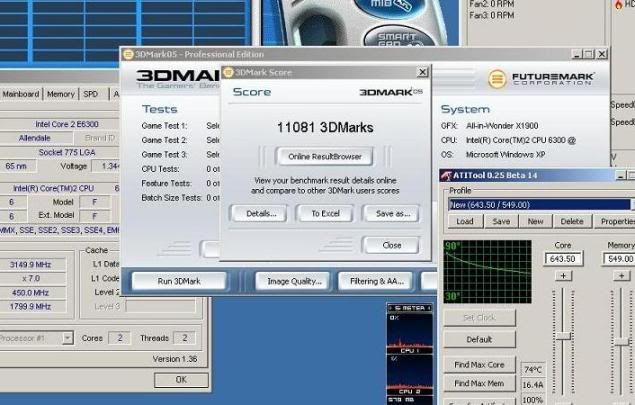The image size is (635, 405).
Task: Click the Core clock vertical slider handle
Action: tap(563, 336)
